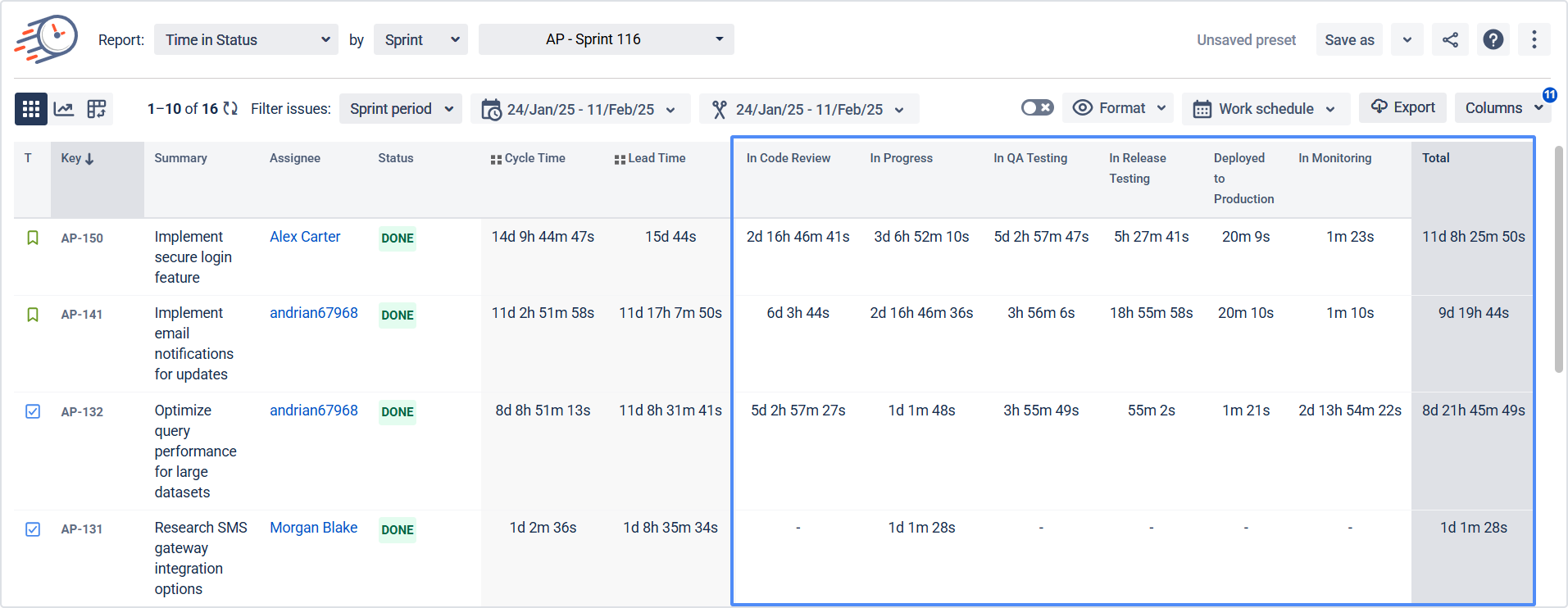Open the Work schedule menu

[x=1266, y=109]
